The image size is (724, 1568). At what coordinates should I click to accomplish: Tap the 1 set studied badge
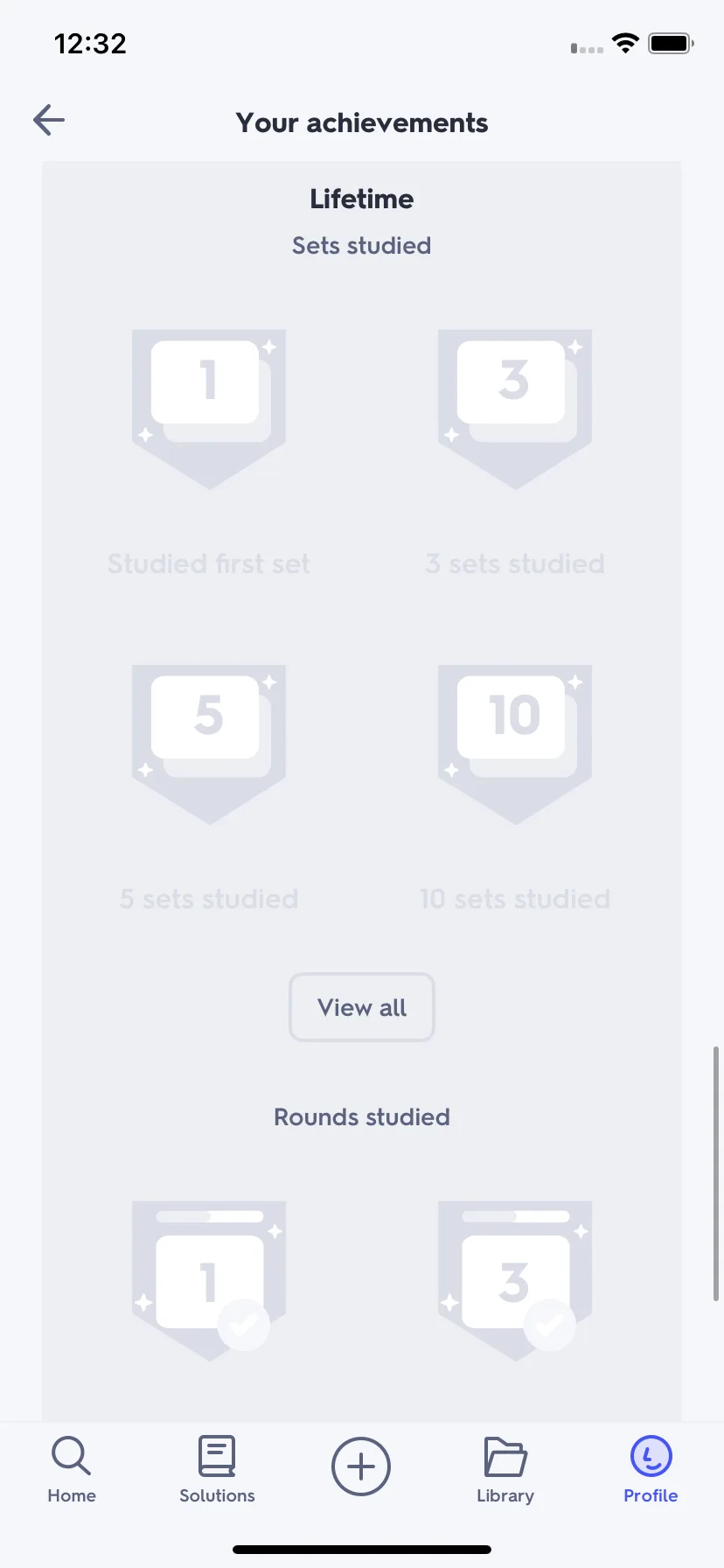point(209,409)
